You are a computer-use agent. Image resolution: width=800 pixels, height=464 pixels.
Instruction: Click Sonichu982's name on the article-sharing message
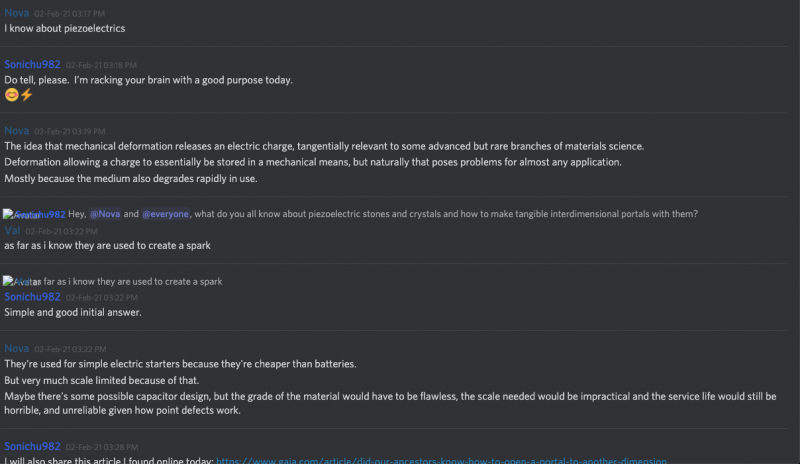[x=32, y=446]
